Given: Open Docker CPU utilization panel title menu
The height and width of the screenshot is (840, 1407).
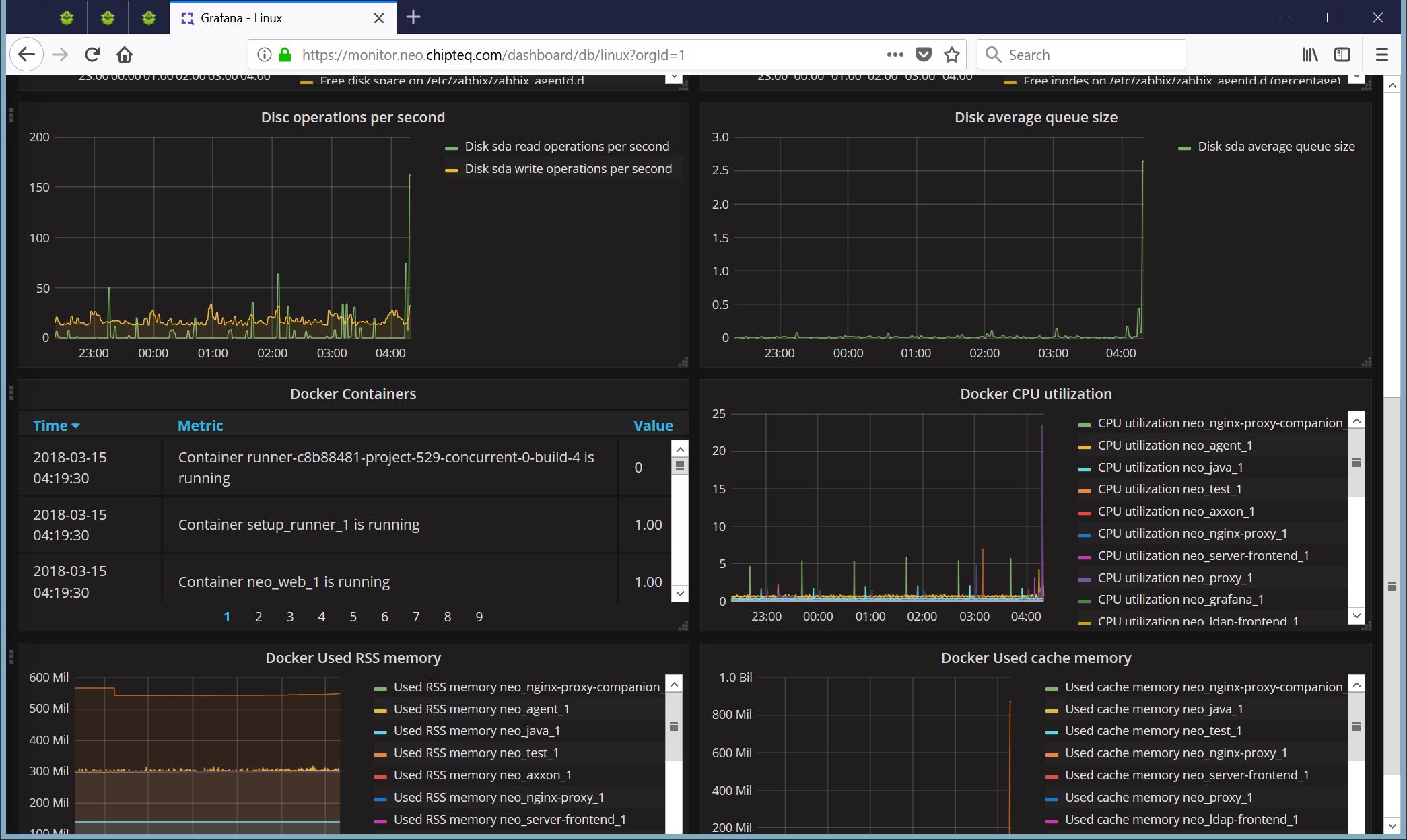Looking at the screenshot, I should pyautogui.click(x=1036, y=394).
